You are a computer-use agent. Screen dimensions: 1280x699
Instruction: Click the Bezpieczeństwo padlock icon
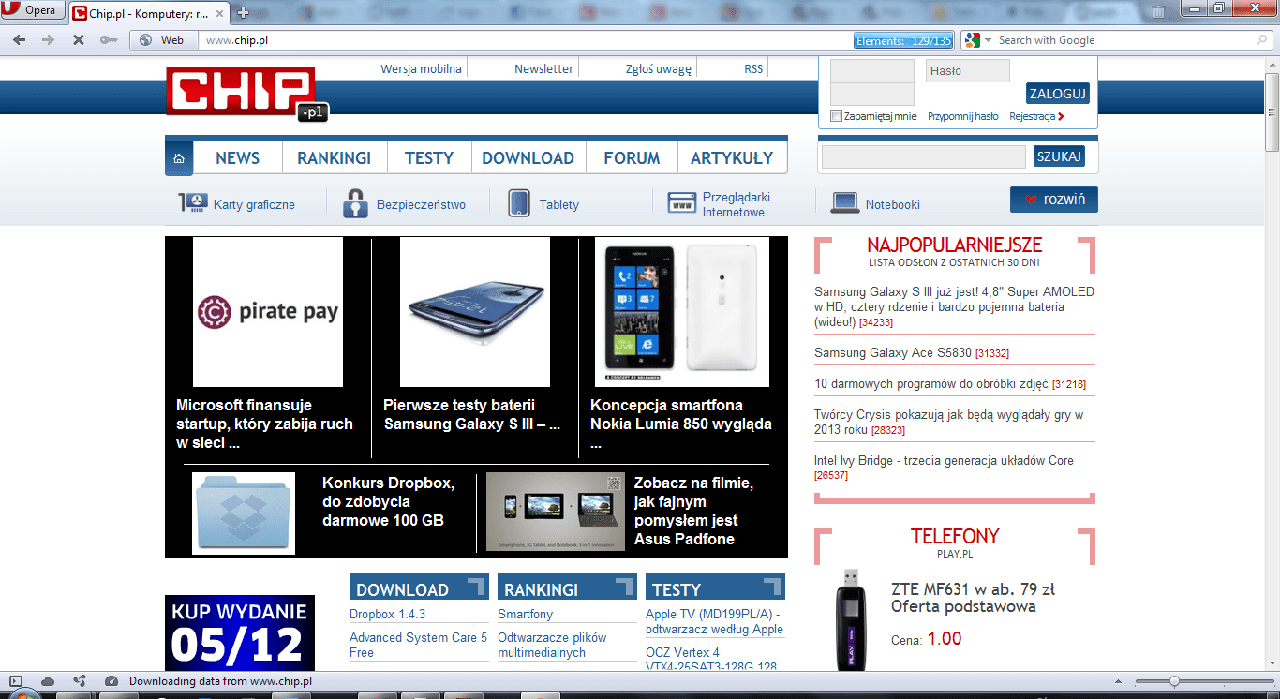tap(356, 203)
